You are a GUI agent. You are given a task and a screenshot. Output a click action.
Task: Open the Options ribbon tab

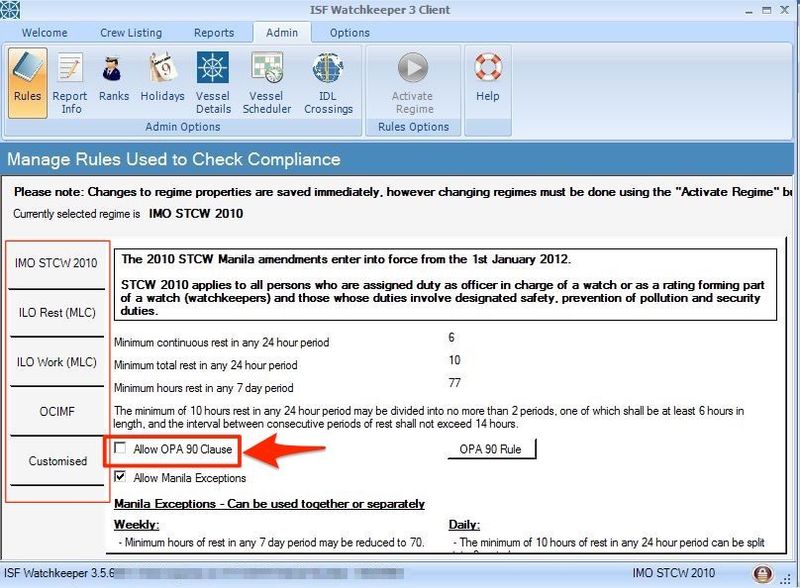(349, 33)
